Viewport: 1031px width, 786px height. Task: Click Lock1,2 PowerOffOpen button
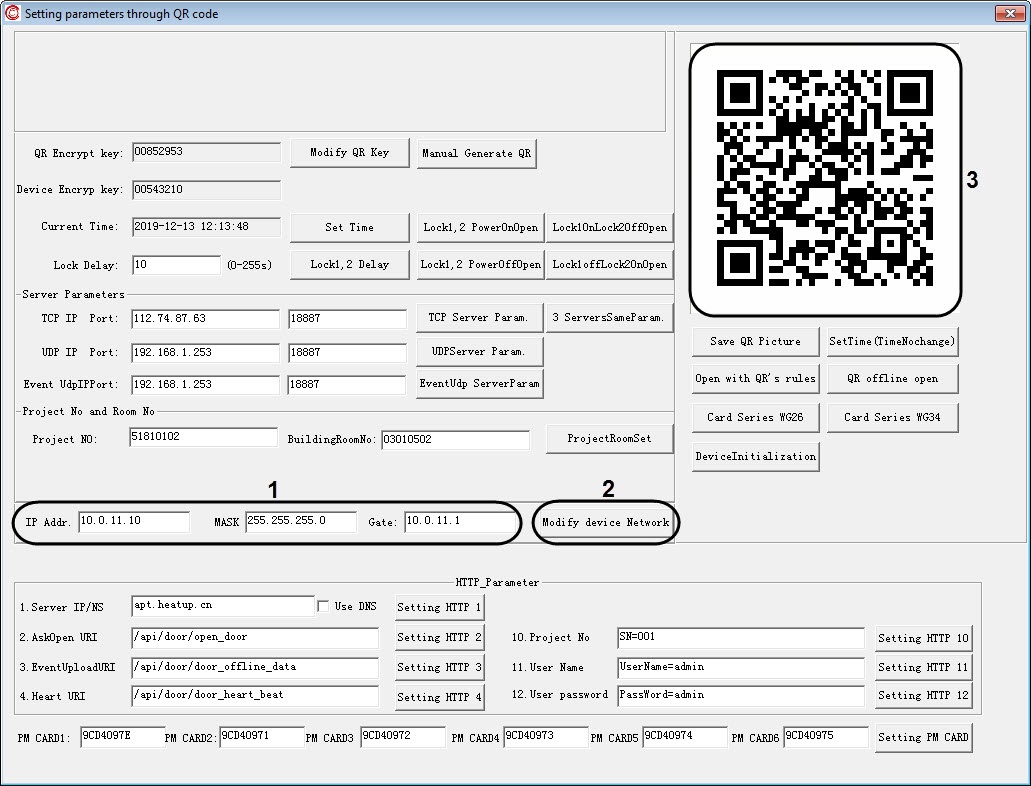pyautogui.click(x=481, y=264)
